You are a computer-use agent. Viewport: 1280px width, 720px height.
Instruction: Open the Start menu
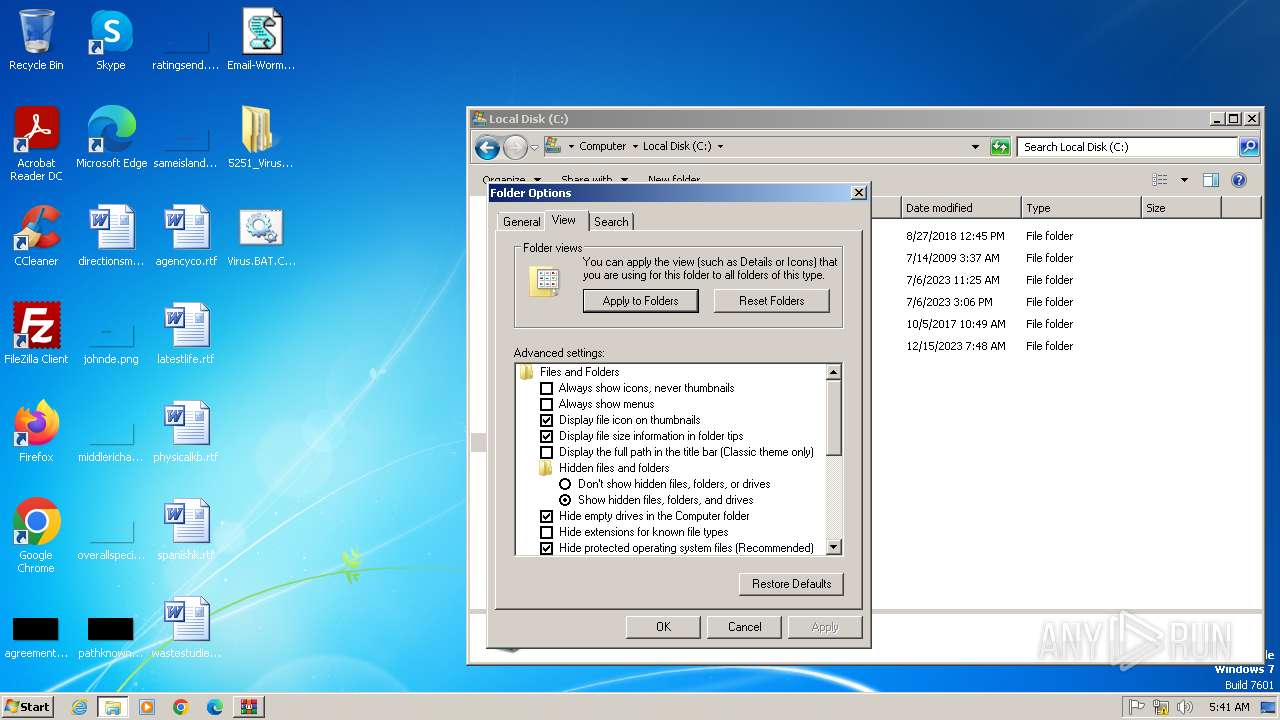[28, 707]
